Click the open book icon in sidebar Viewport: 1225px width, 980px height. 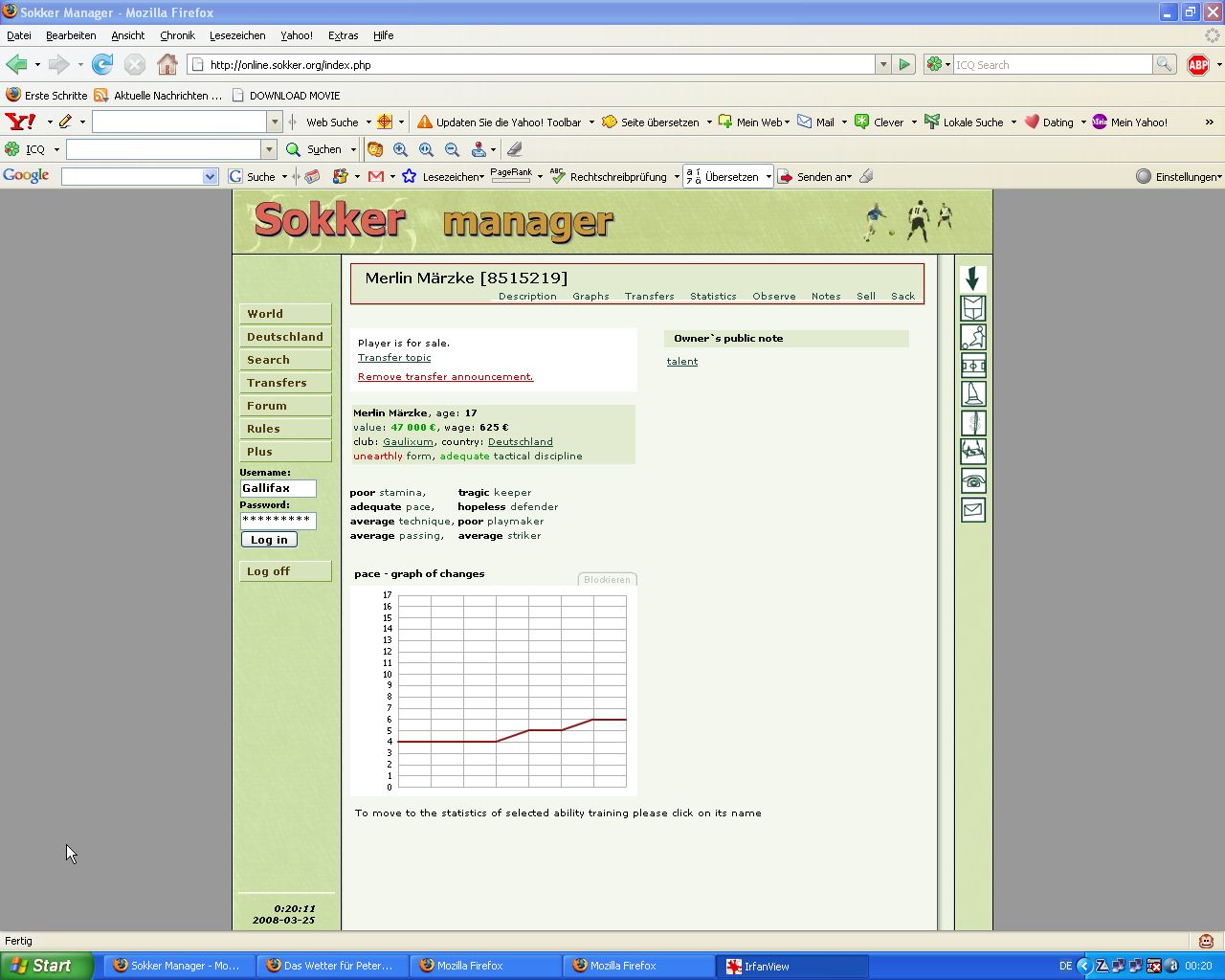973,308
